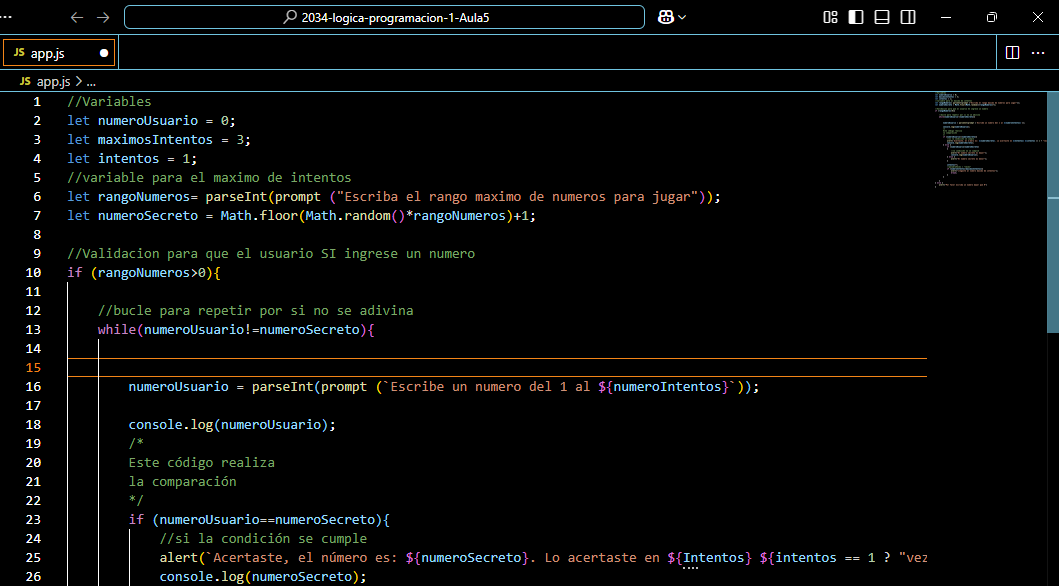
Task: Toggle the secondary side bar
Action: [x=908, y=18]
